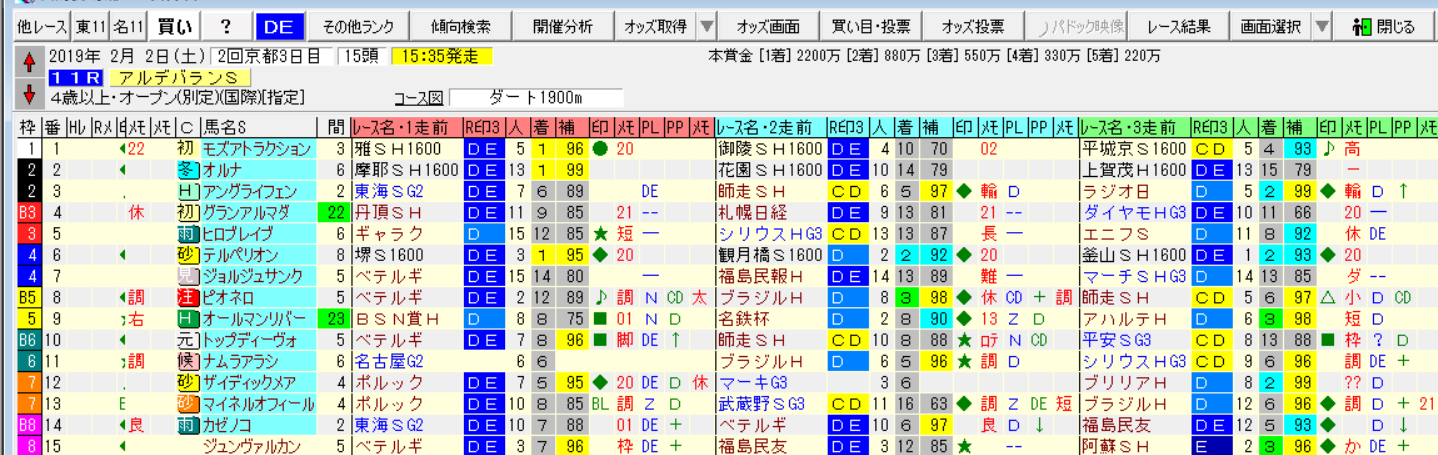1438x455 pixels.
Task: Open the コース図 course map link
Action: click(x=419, y=98)
